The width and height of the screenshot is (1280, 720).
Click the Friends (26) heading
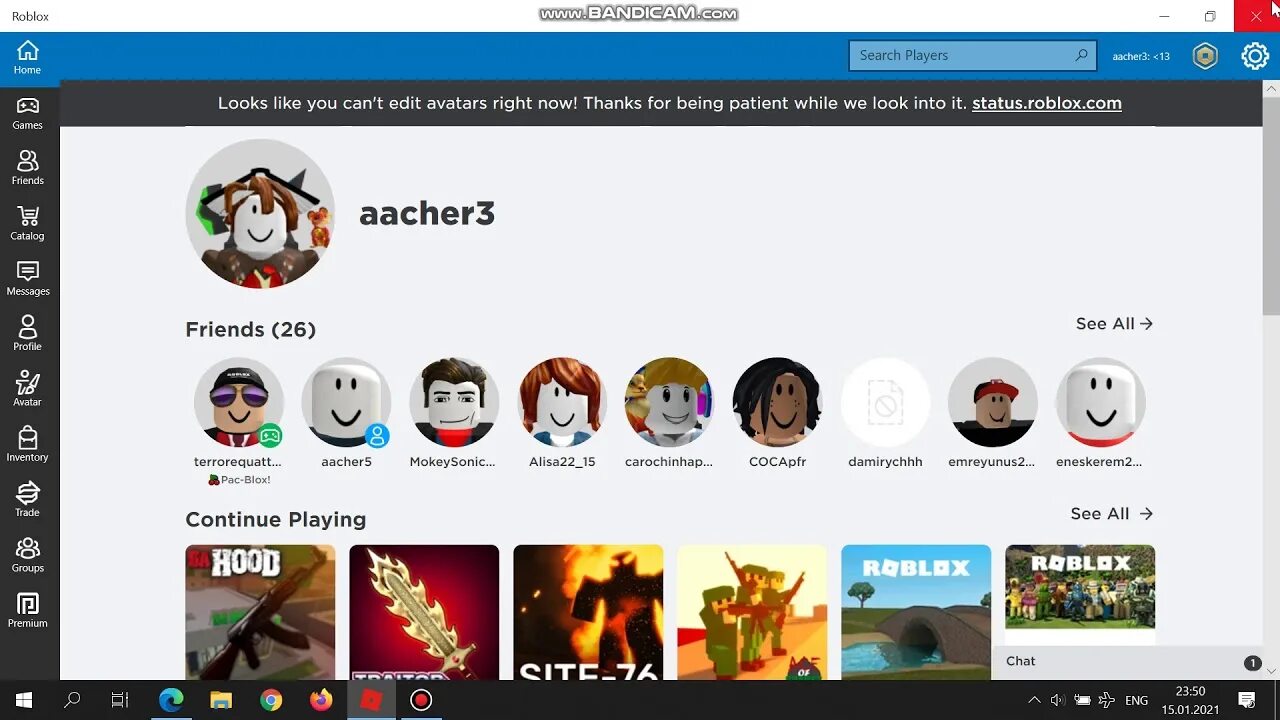tap(250, 330)
